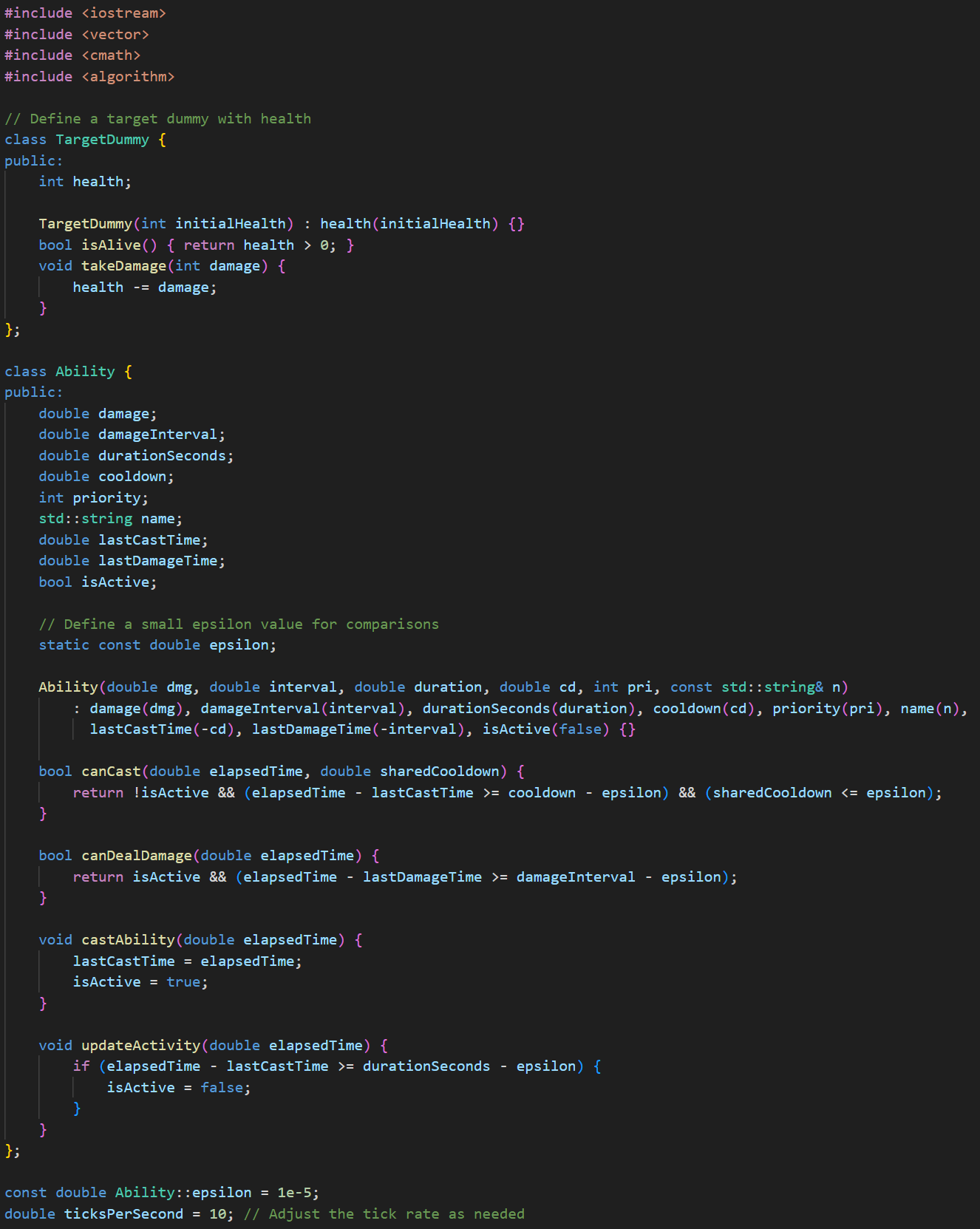980x1229 pixels.
Task: Click the 'health -= damage;' statement
Action: 144,287
